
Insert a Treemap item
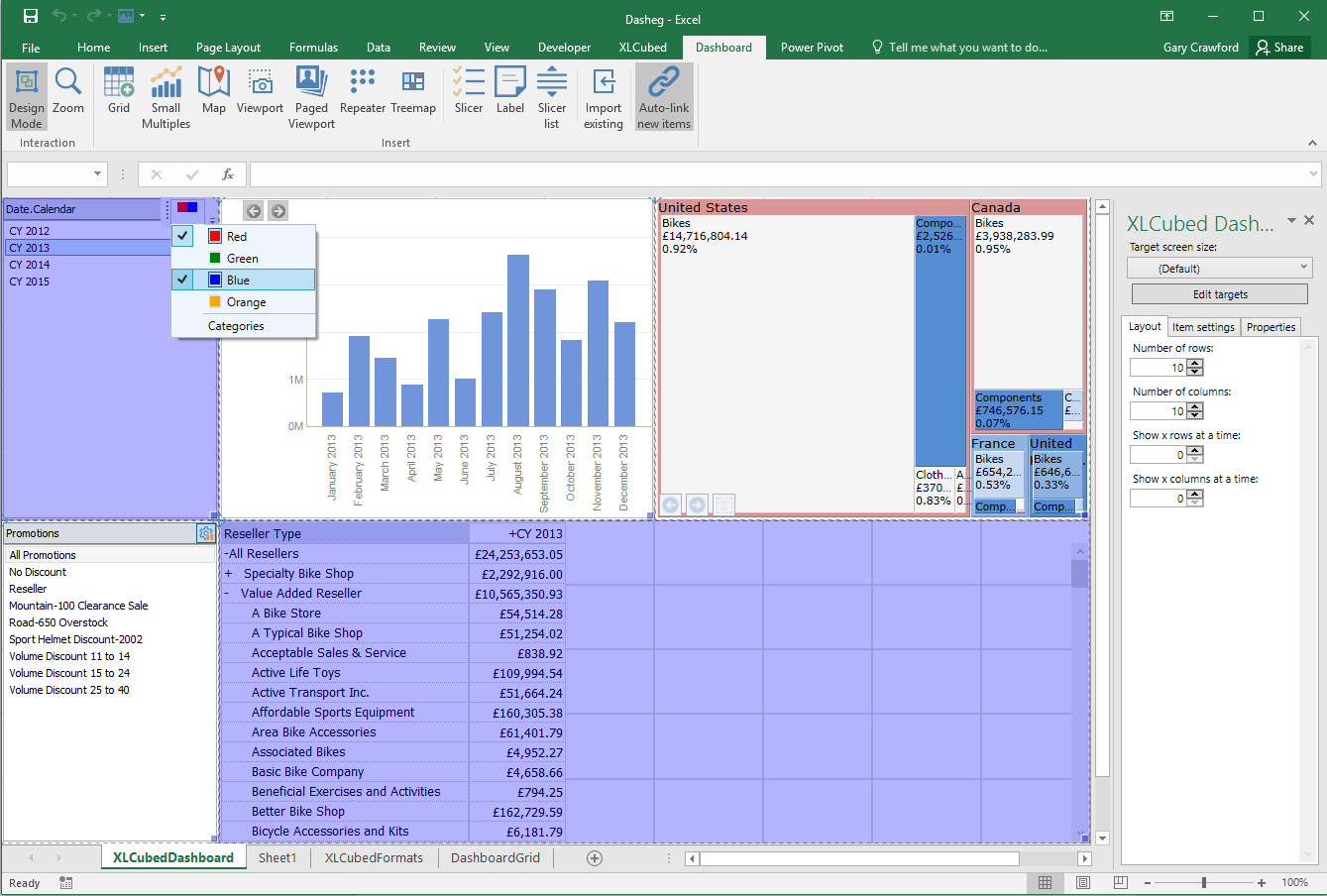coord(413,90)
